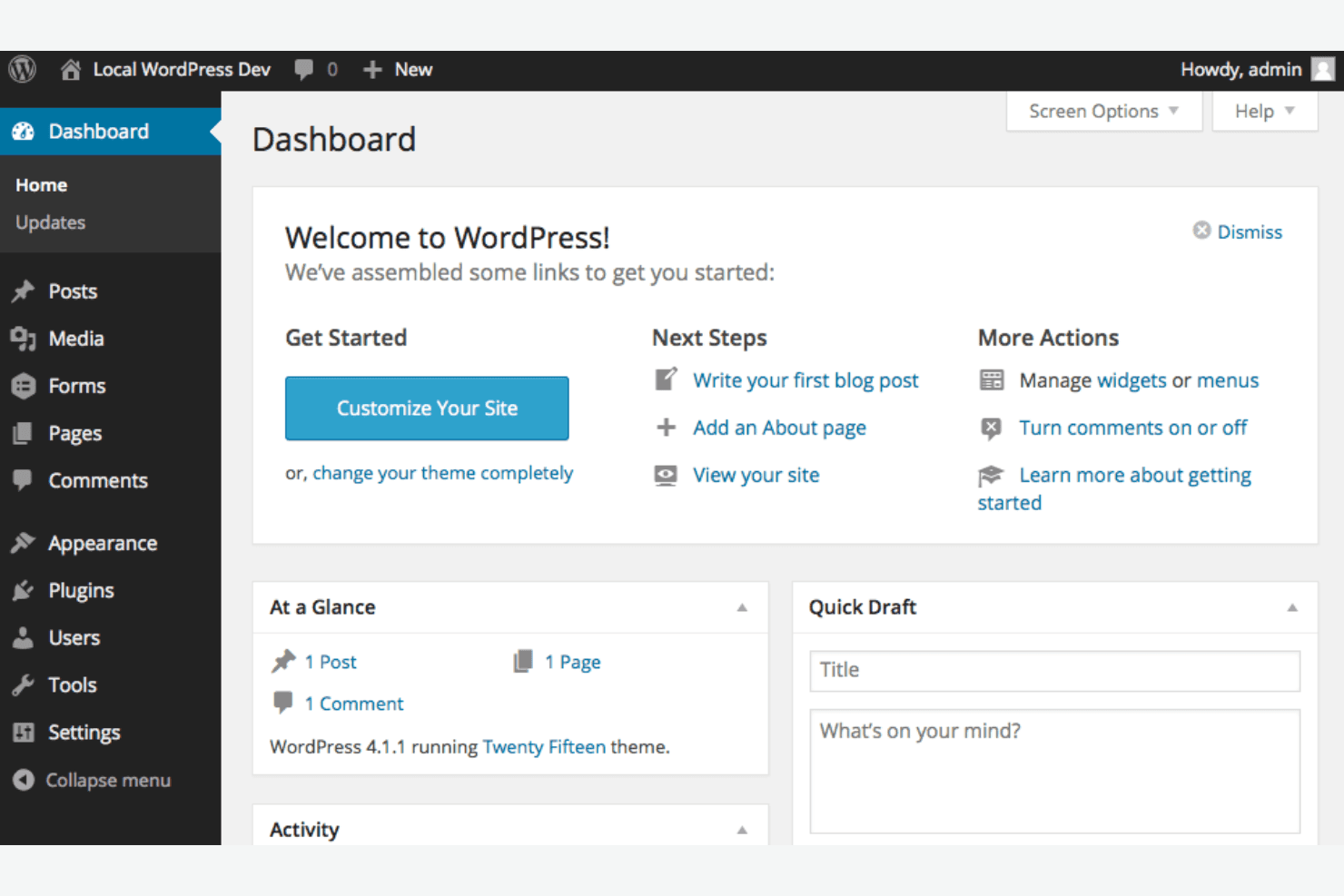This screenshot has width=1344, height=896.
Task: Click the Users person icon
Action: tap(24, 637)
